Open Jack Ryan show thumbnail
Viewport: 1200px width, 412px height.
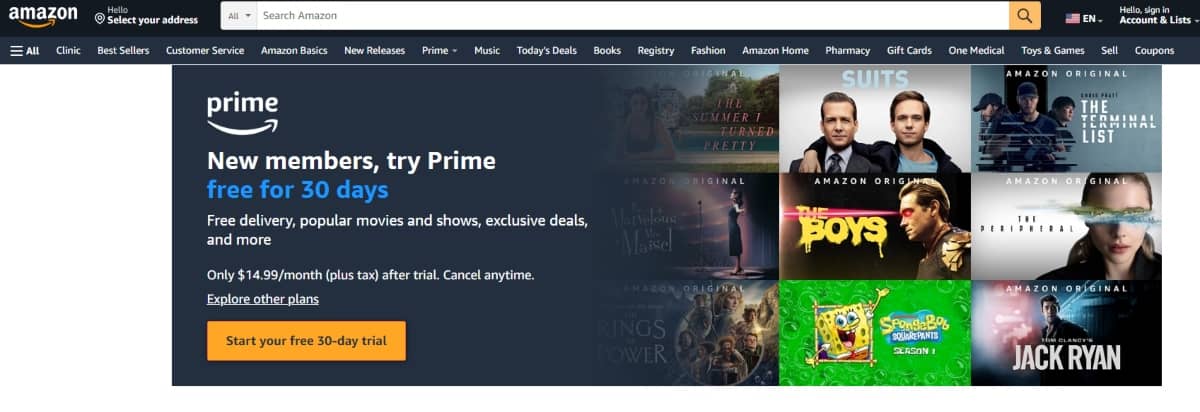pyautogui.click(x=1066, y=333)
